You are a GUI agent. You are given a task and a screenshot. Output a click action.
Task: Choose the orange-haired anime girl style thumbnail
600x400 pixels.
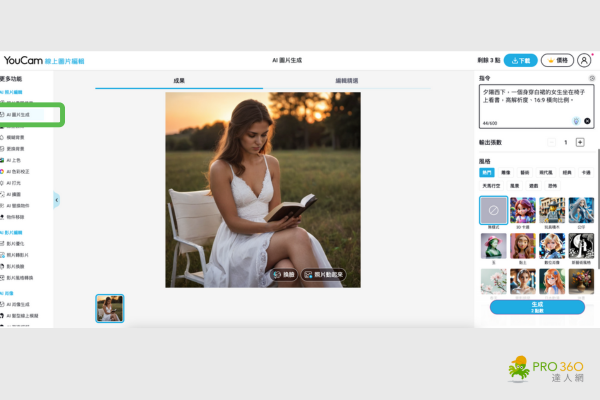coord(552,281)
